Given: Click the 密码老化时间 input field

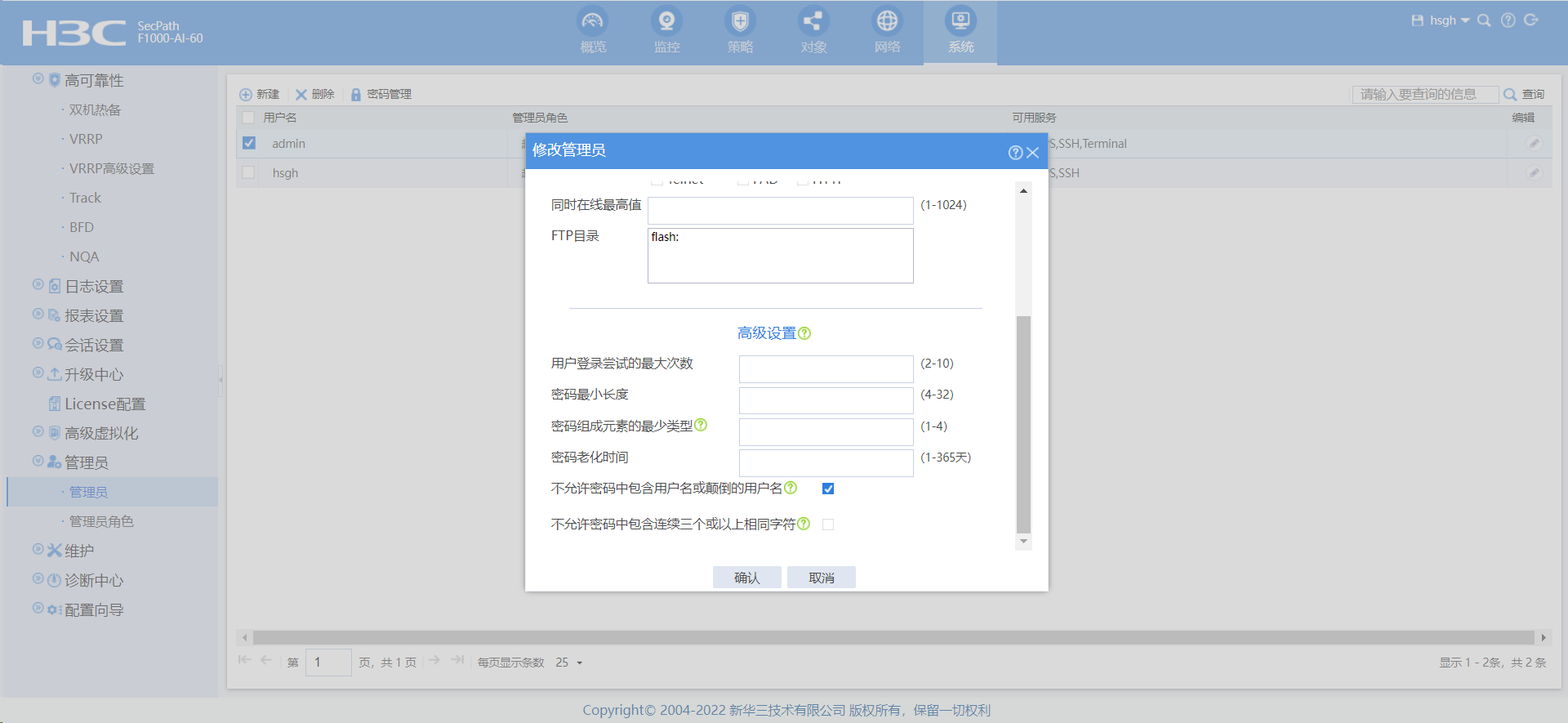Looking at the screenshot, I should pyautogui.click(x=826, y=463).
